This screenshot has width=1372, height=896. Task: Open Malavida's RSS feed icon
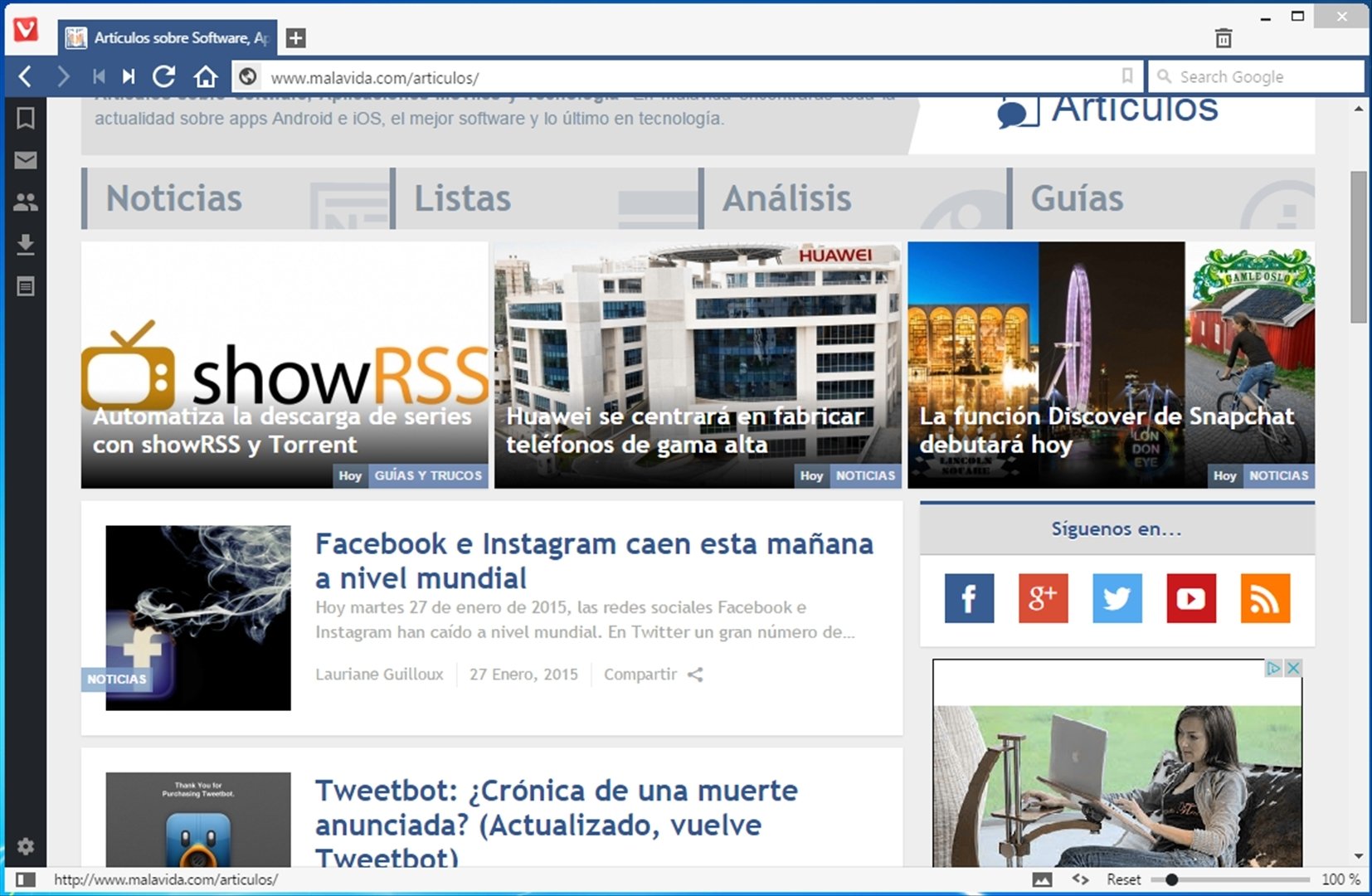point(1265,598)
